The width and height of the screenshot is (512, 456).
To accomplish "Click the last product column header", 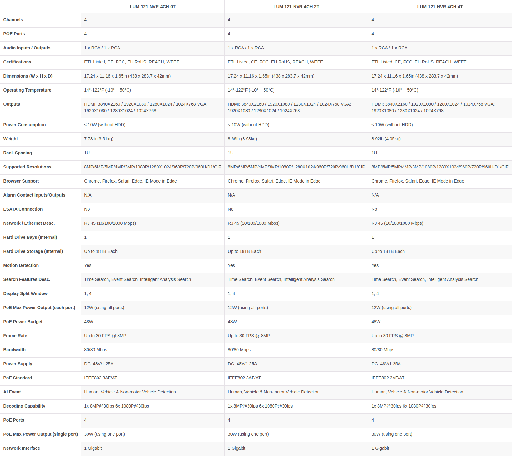I will point(440,6).
